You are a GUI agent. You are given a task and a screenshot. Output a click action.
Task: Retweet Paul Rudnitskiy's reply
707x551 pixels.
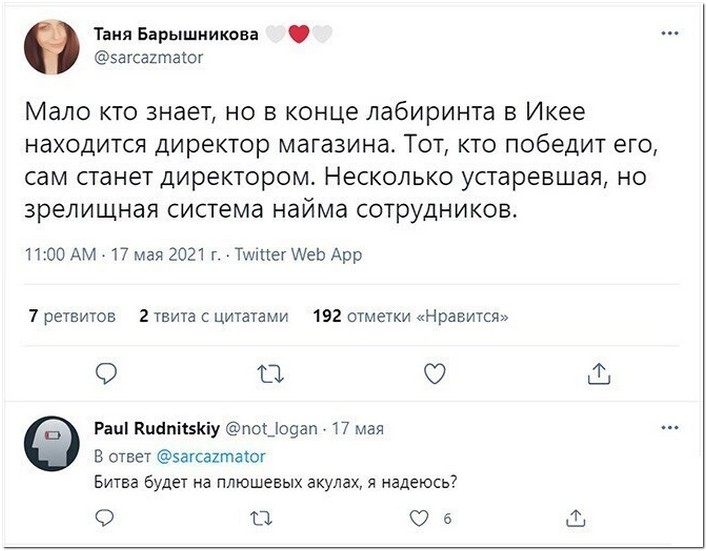(262, 519)
